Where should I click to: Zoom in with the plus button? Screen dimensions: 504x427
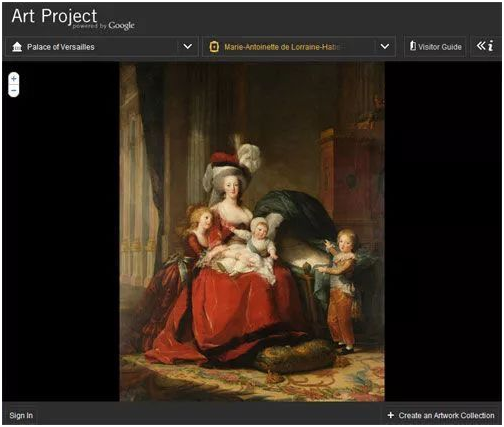(x=14, y=79)
